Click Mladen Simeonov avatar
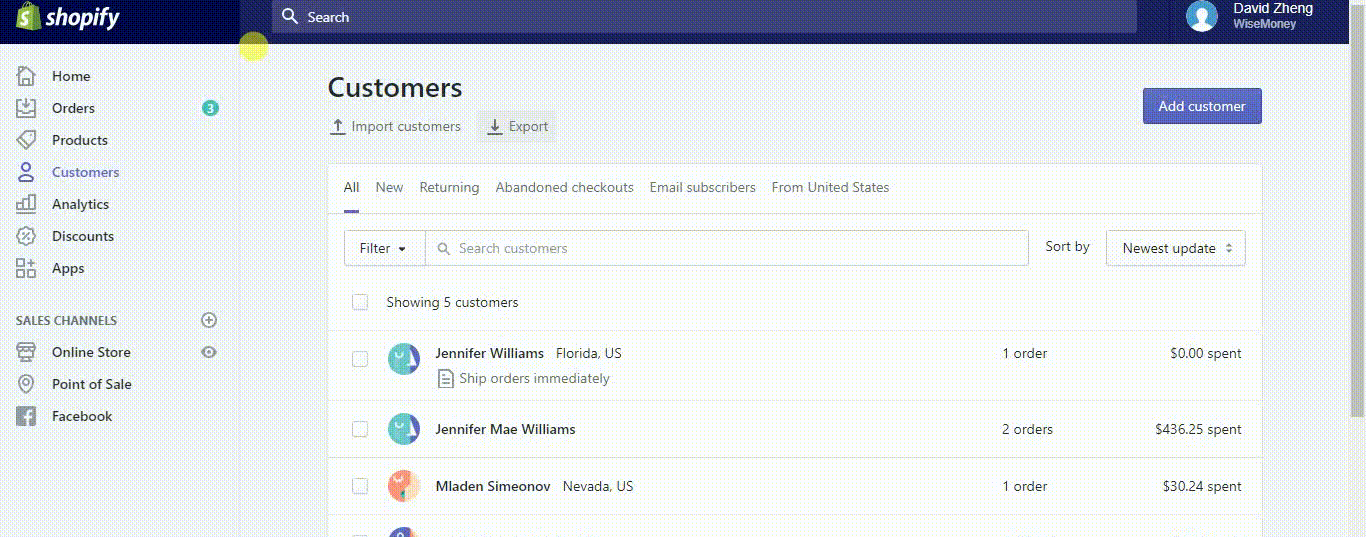Screen dimensions: 1366x537 [x=404, y=486]
